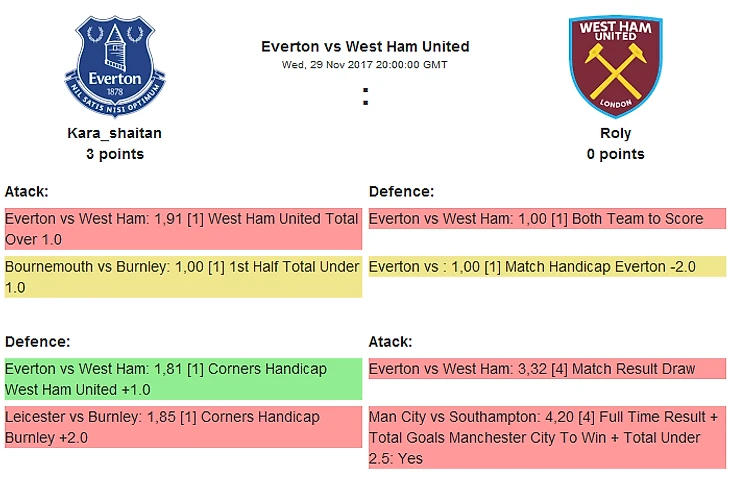This screenshot has height=480, width=730.
Task: Click the West Ham United crest
Action: point(615,66)
